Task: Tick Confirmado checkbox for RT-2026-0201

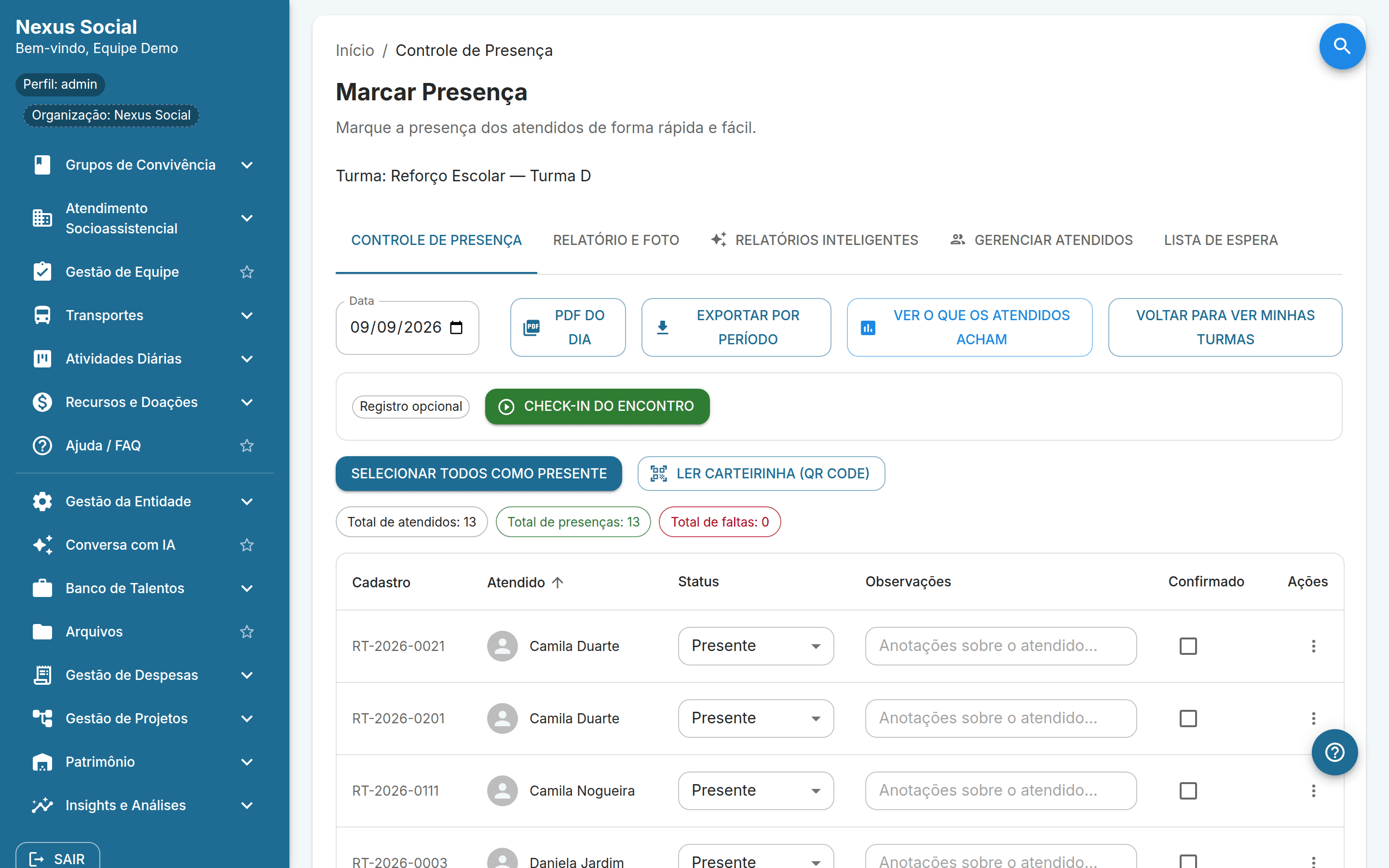Action: pos(1187,718)
